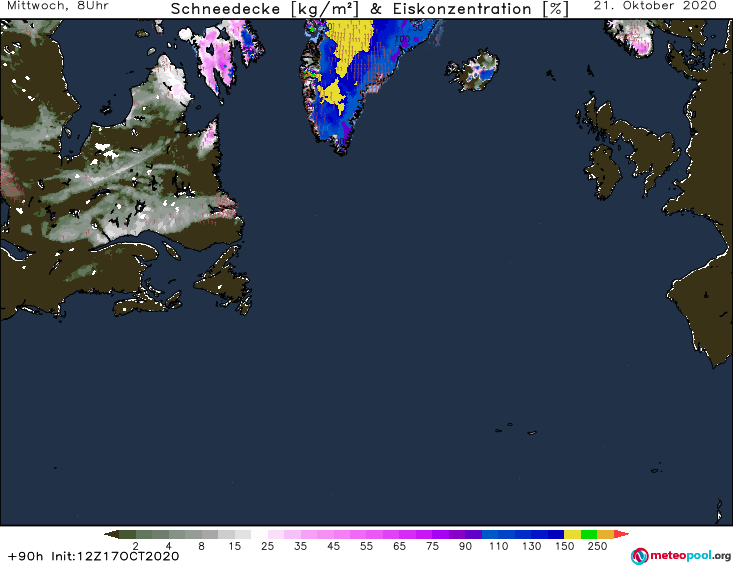
Task: Click the legend value '90'
Action: 465,546
